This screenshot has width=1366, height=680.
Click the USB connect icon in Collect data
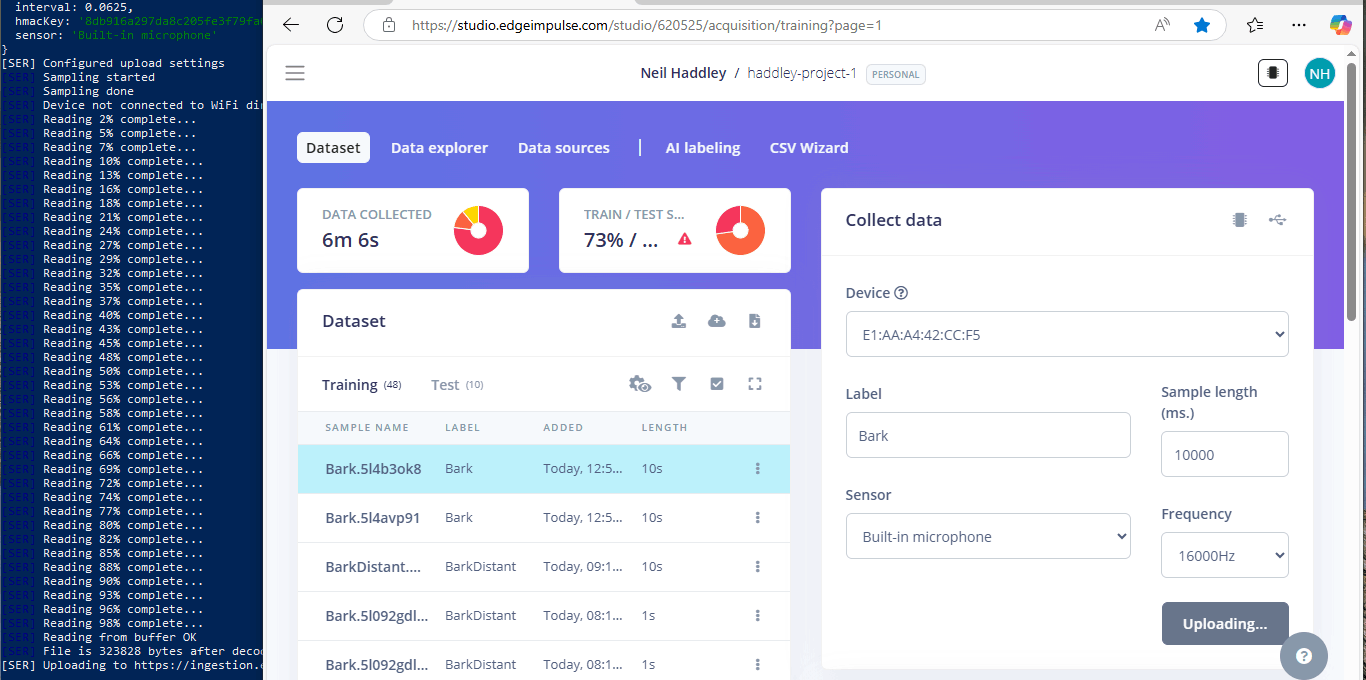1277,220
